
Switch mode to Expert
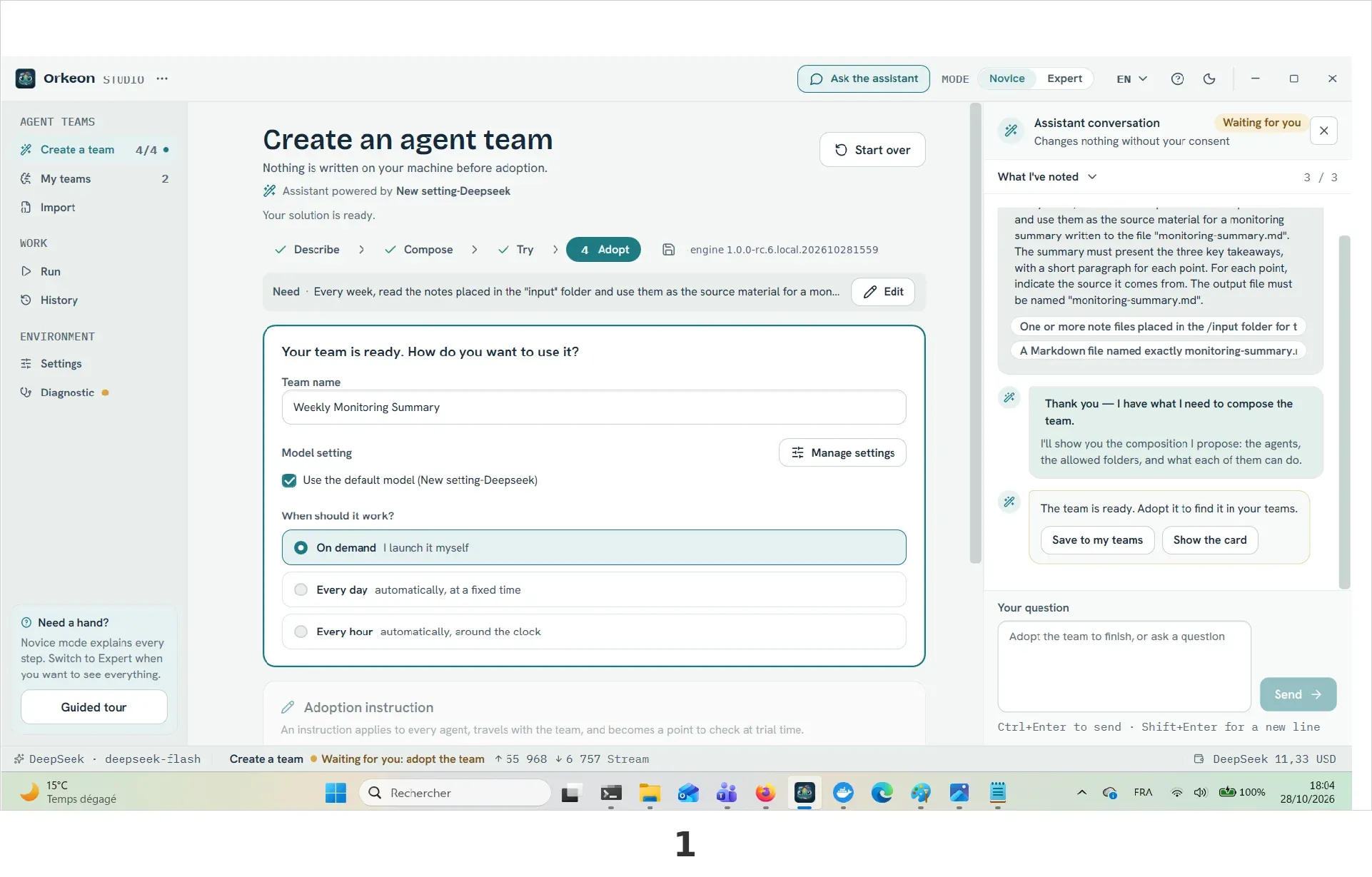pos(1064,78)
